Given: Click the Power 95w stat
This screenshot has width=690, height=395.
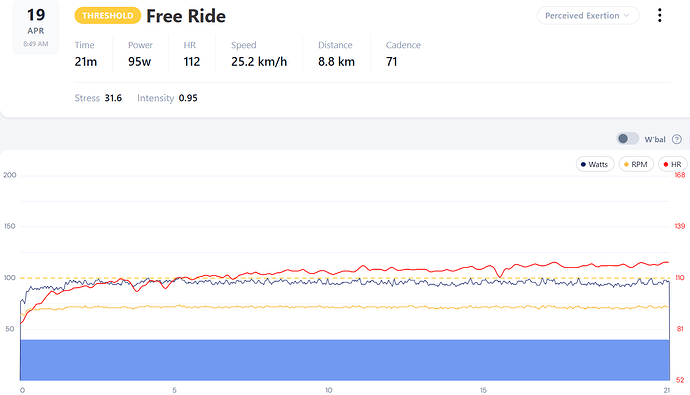Looking at the screenshot, I should pyautogui.click(x=140, y=54).
